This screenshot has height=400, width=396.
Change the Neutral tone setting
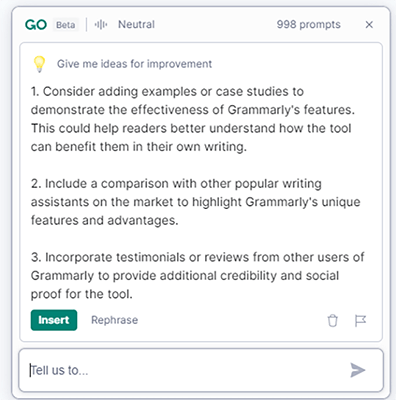[x=136, y=24]
